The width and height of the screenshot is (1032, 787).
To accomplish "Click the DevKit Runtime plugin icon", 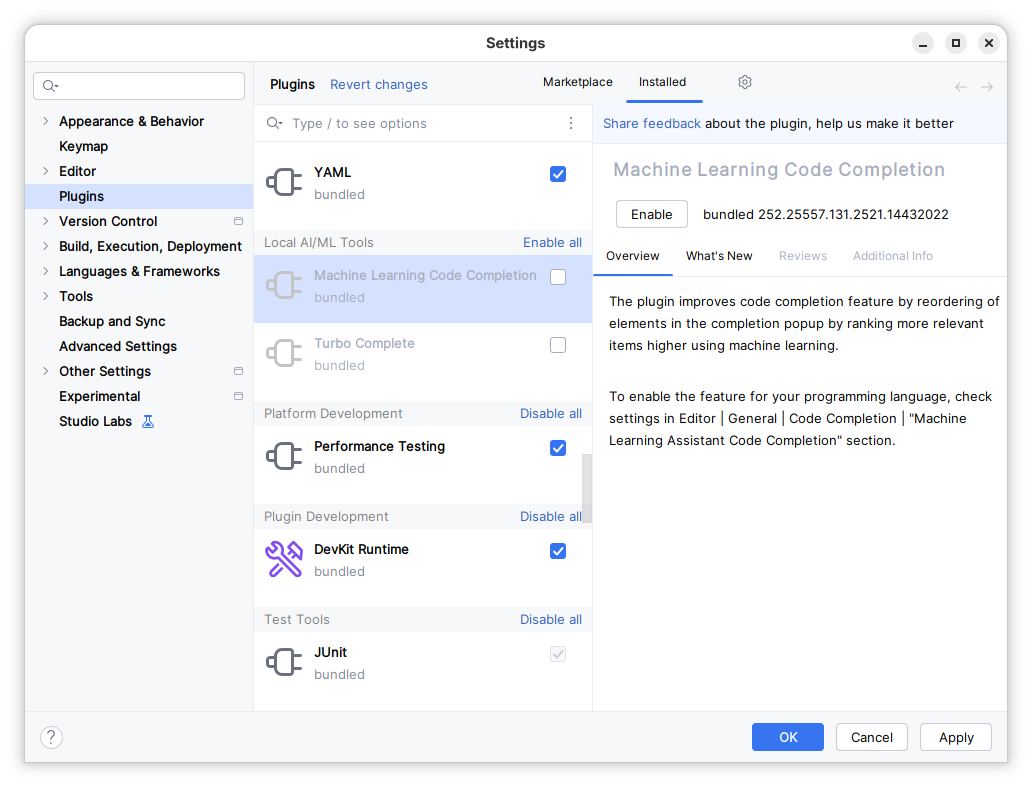I will click(284, 559).
